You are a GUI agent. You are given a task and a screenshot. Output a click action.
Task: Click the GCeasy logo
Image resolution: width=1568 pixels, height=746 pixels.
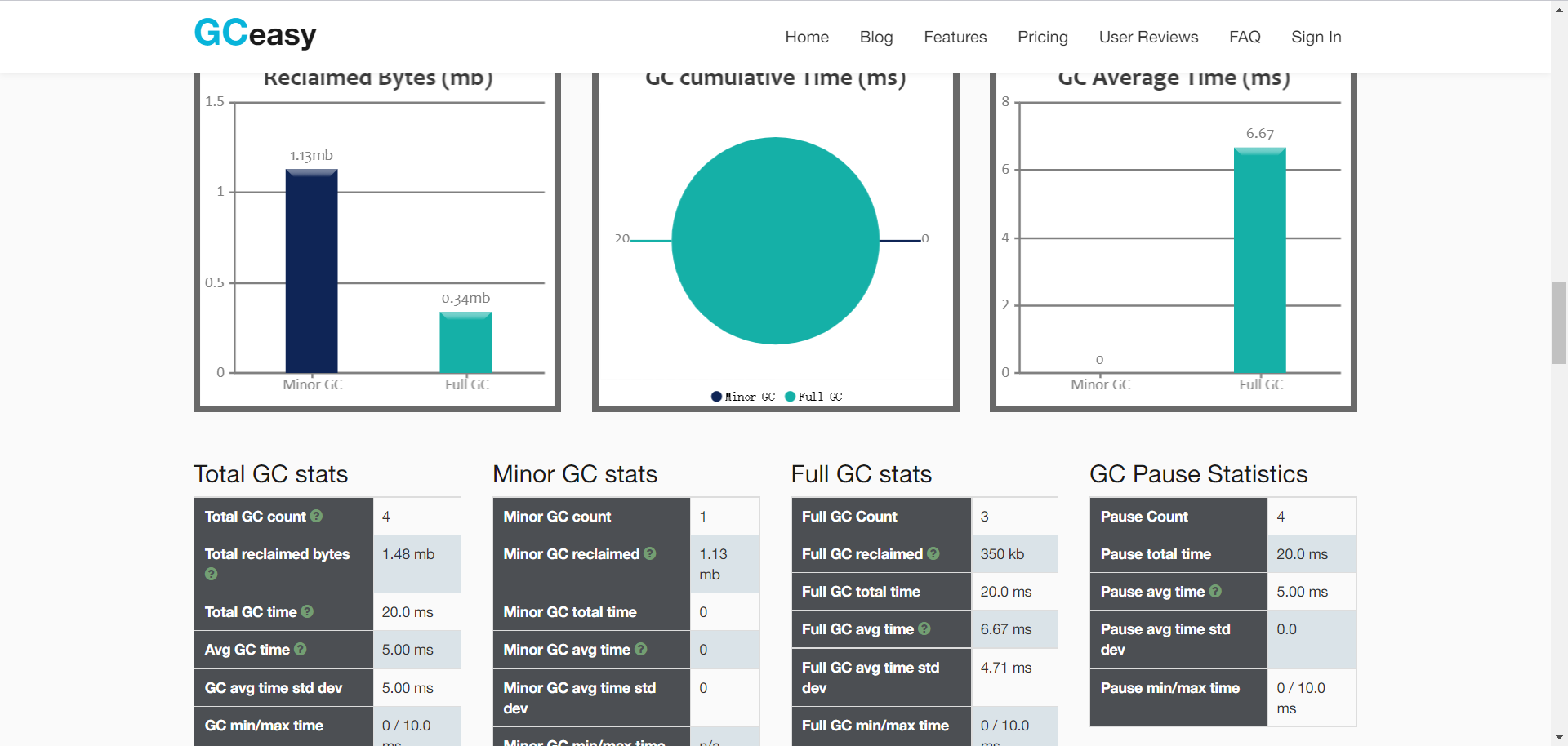(x=255, y=33)
